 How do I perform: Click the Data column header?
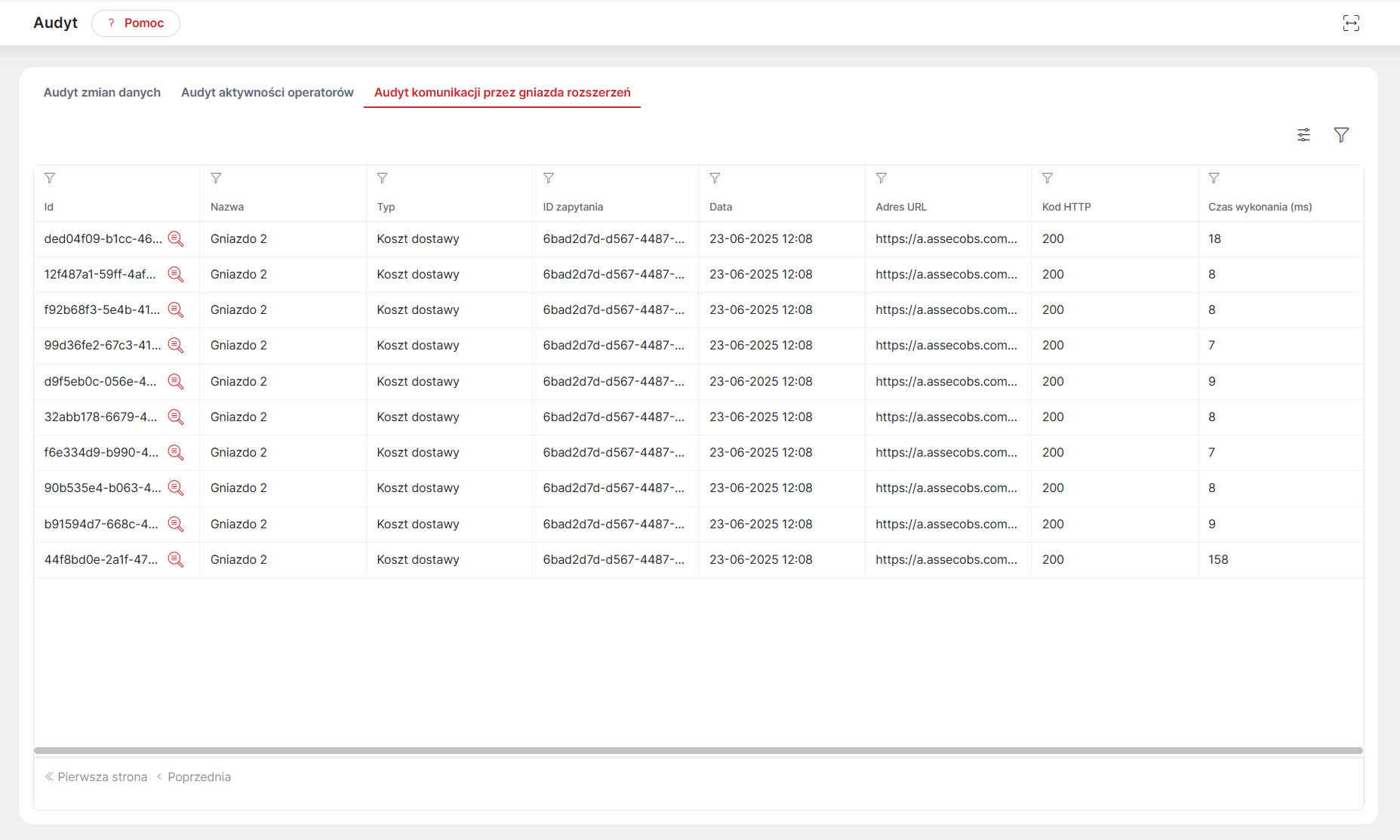(x=721, y=207)
